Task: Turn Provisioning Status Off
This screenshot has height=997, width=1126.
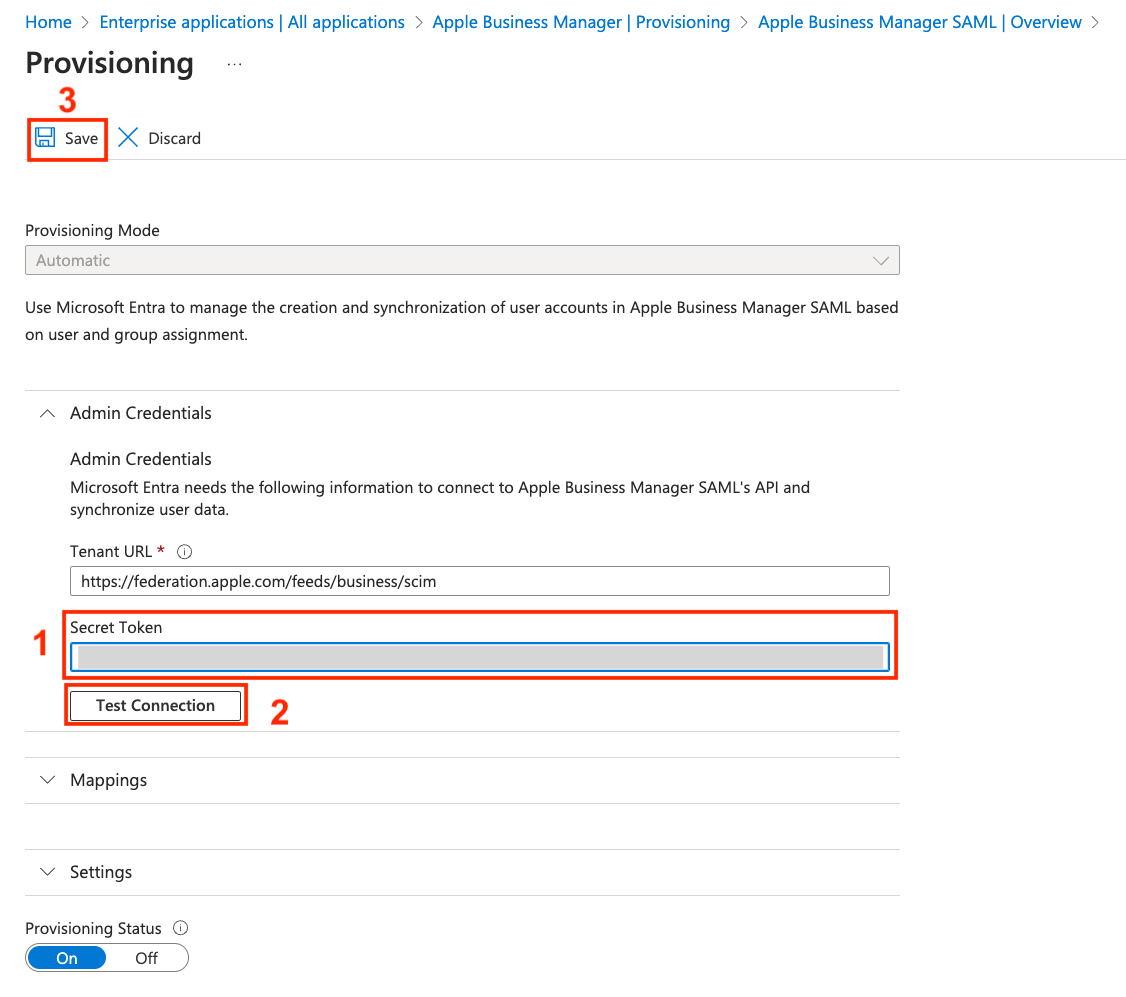Action: [x=146, y=958]
